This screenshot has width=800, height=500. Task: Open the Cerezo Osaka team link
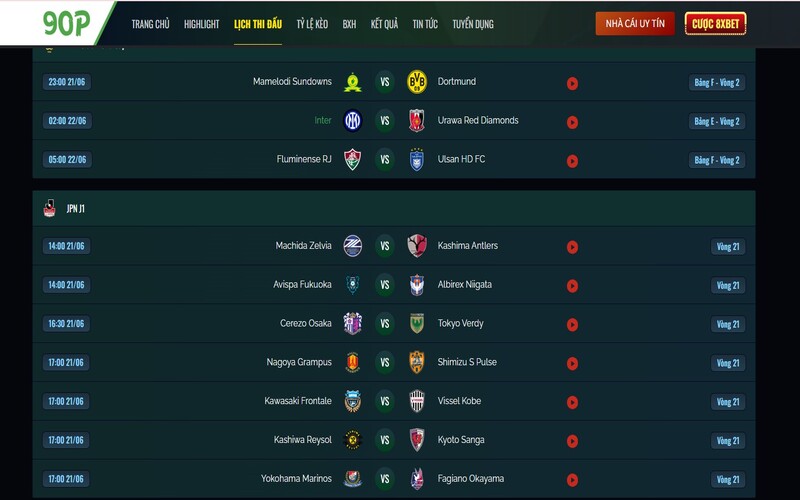(x=305, y=324)
